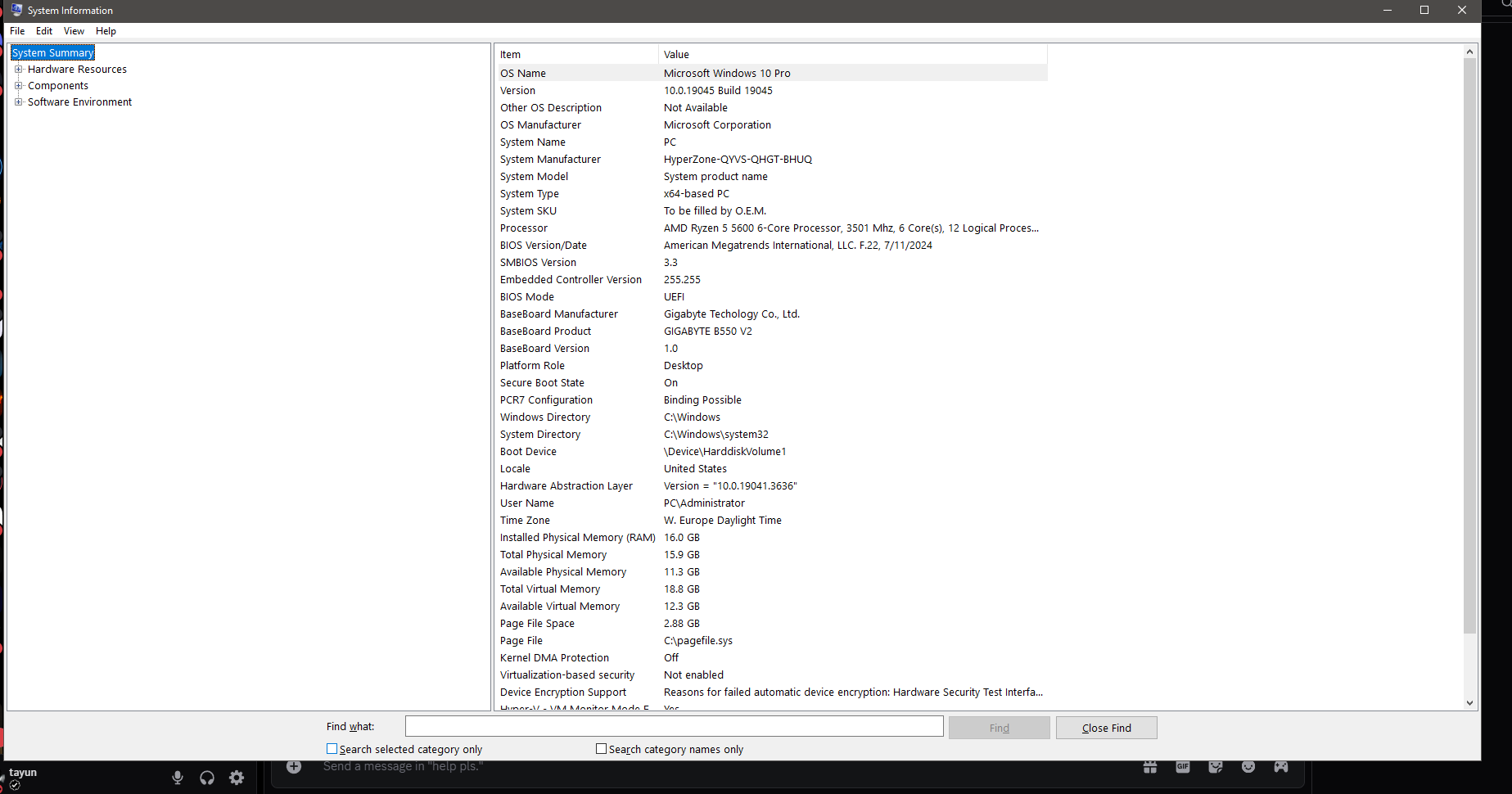Click the Binding Possible value
Viewport: 1512px width, 794px height.
(702, 400)
